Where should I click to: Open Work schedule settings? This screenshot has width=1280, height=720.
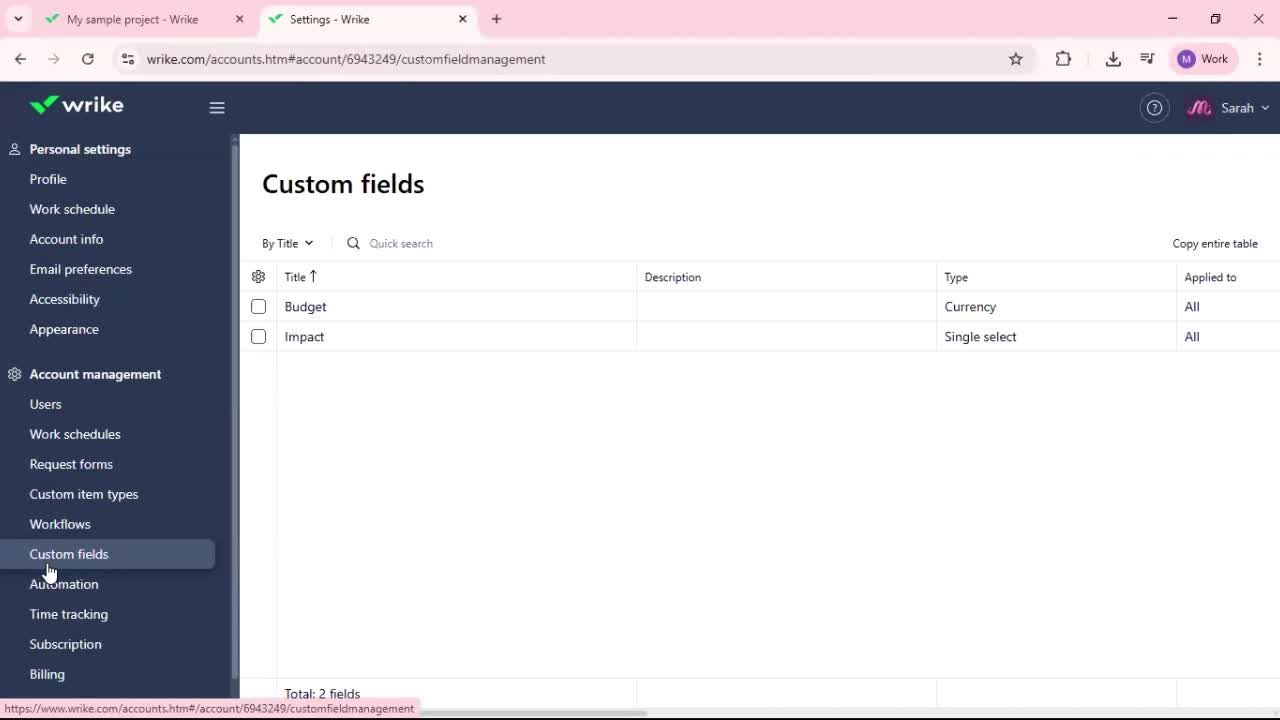(72, 209)
